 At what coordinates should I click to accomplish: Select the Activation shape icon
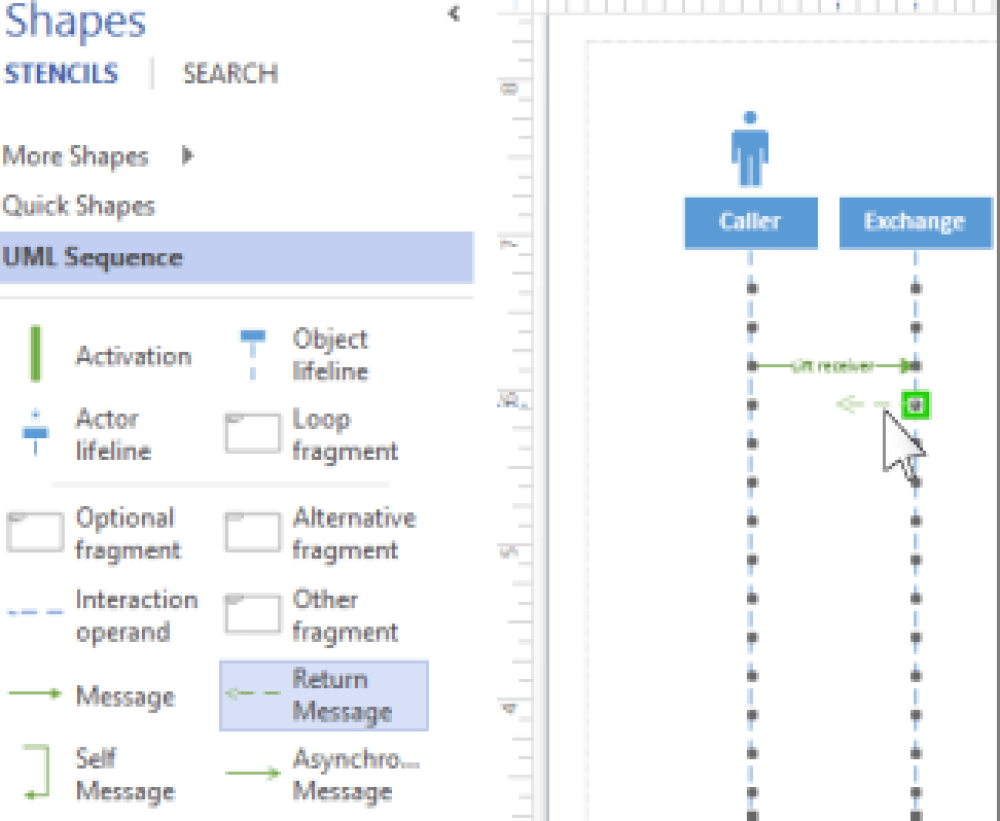point(37,354)
